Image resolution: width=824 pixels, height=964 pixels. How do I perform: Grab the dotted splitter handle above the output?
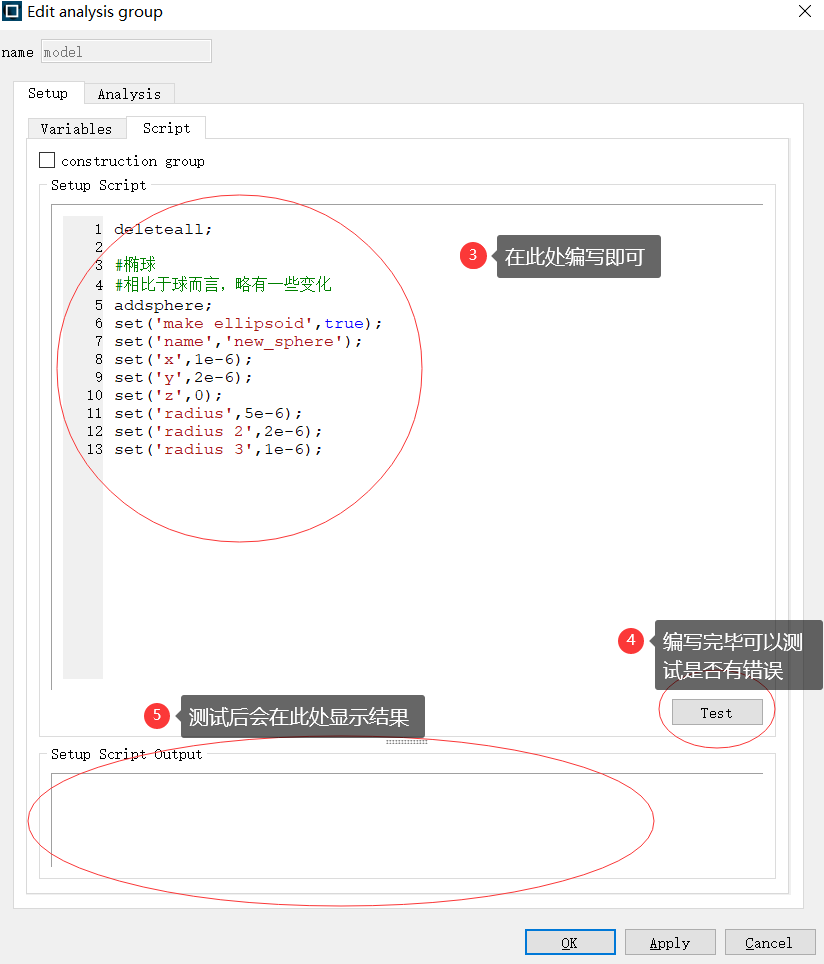pos(406,742)
